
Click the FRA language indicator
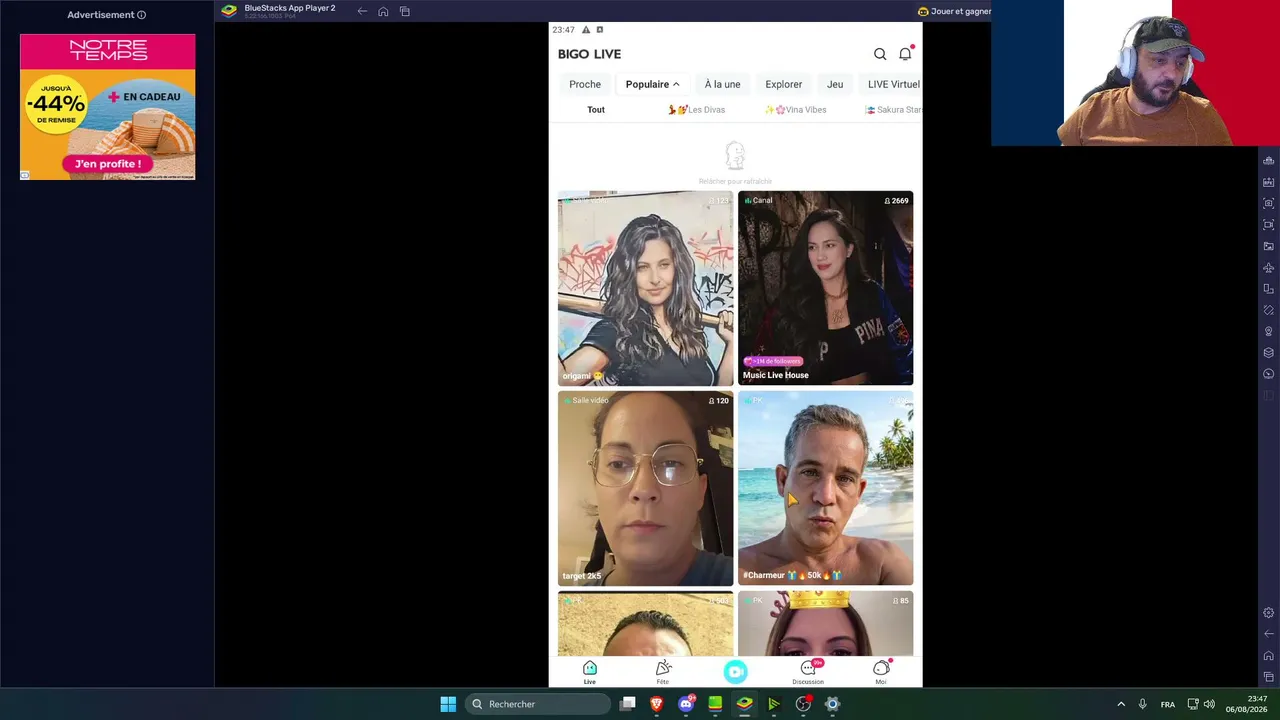point(1168,704)
